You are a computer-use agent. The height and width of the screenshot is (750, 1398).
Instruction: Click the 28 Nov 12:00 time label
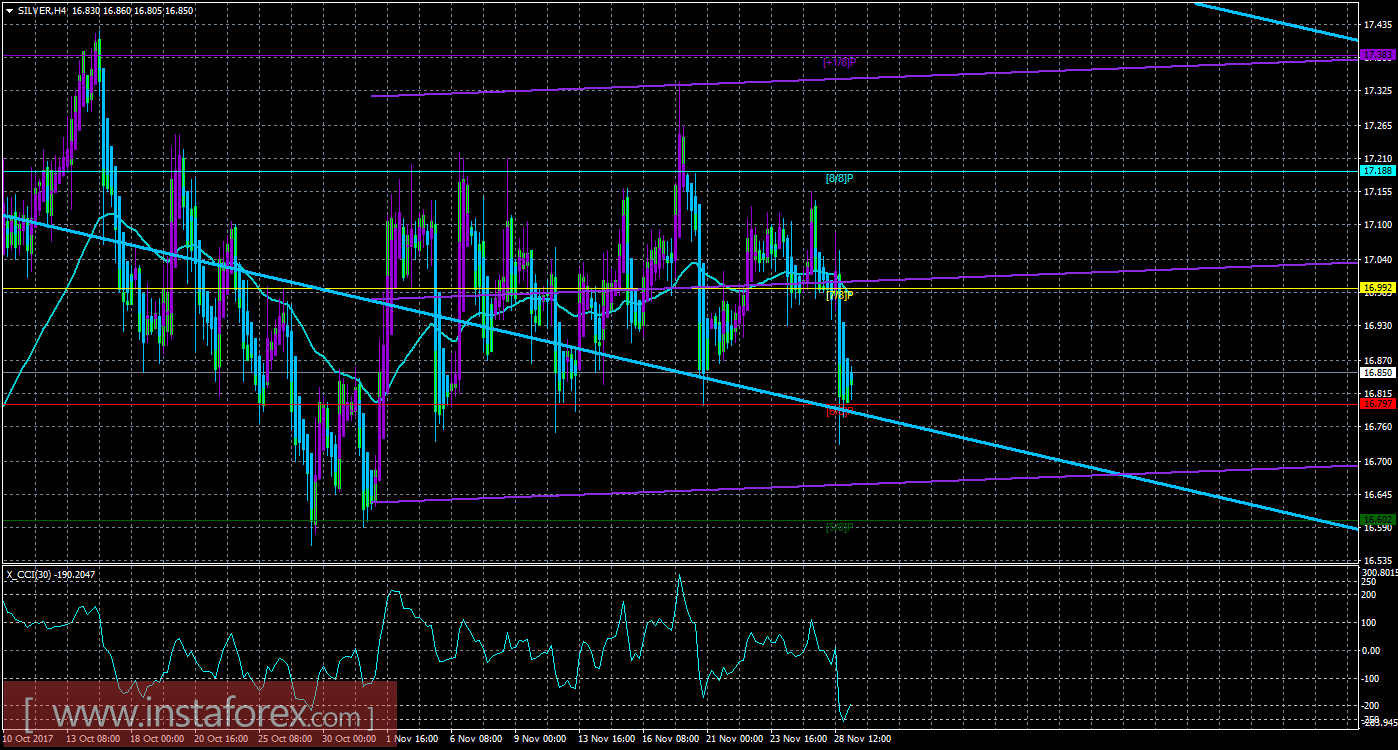pyautogui.click(x=862, y=740)
